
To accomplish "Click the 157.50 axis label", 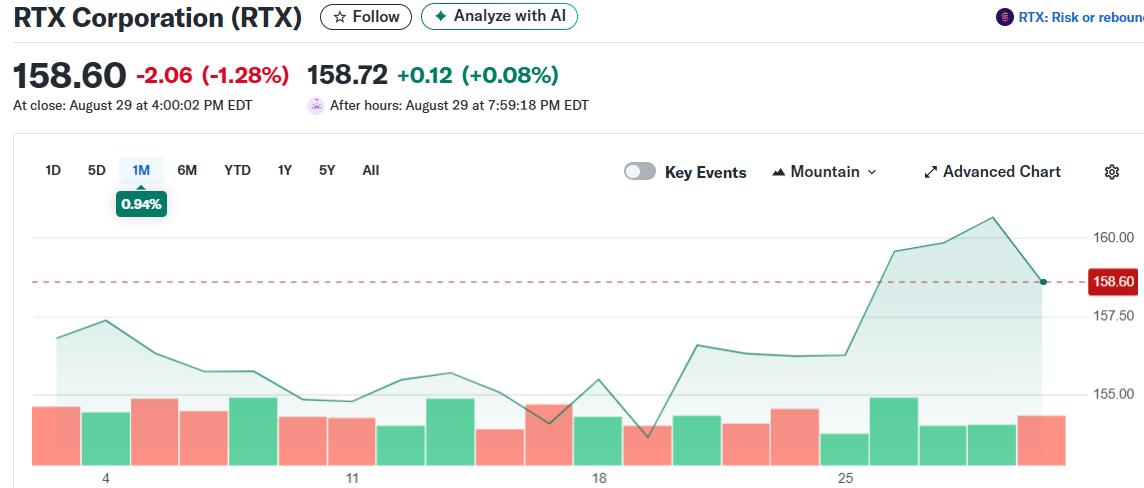I will point(1113,316).
